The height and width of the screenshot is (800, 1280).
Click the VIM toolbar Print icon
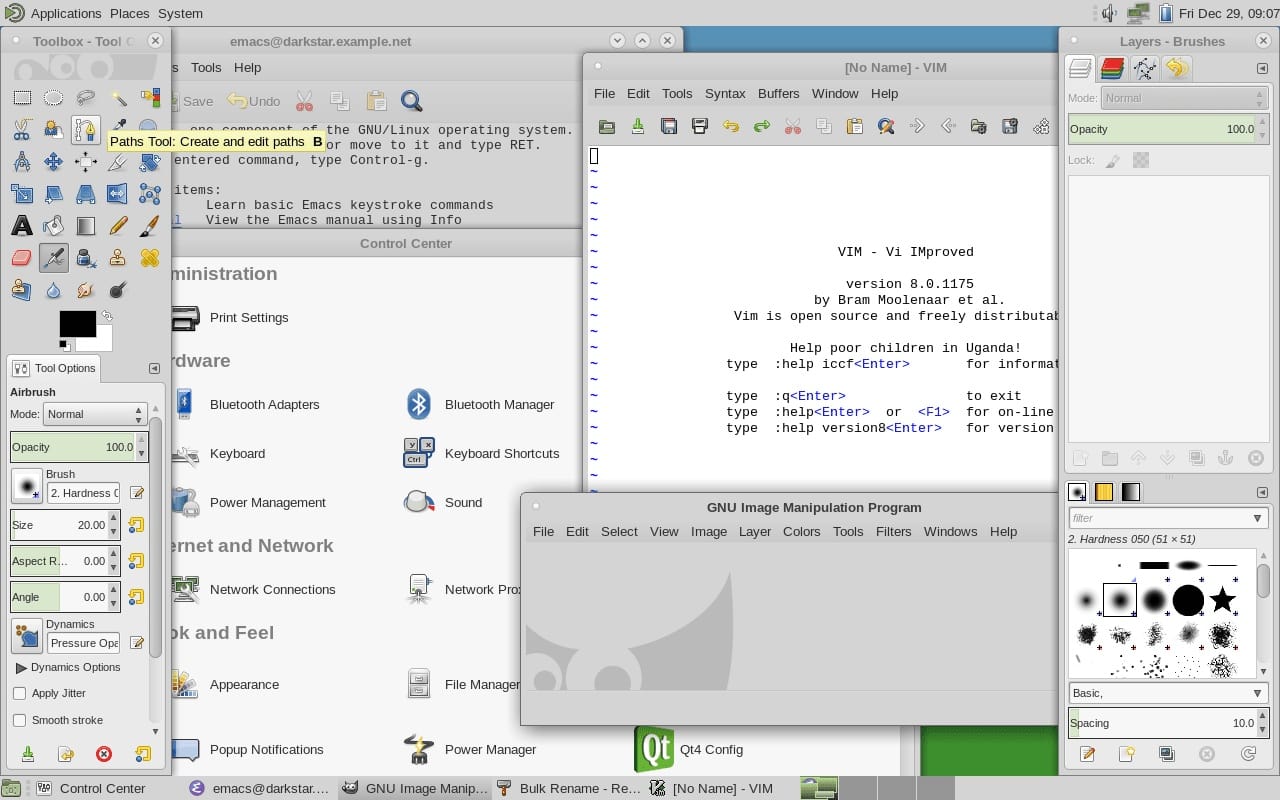pyautogui.click(x=700, y=126)
